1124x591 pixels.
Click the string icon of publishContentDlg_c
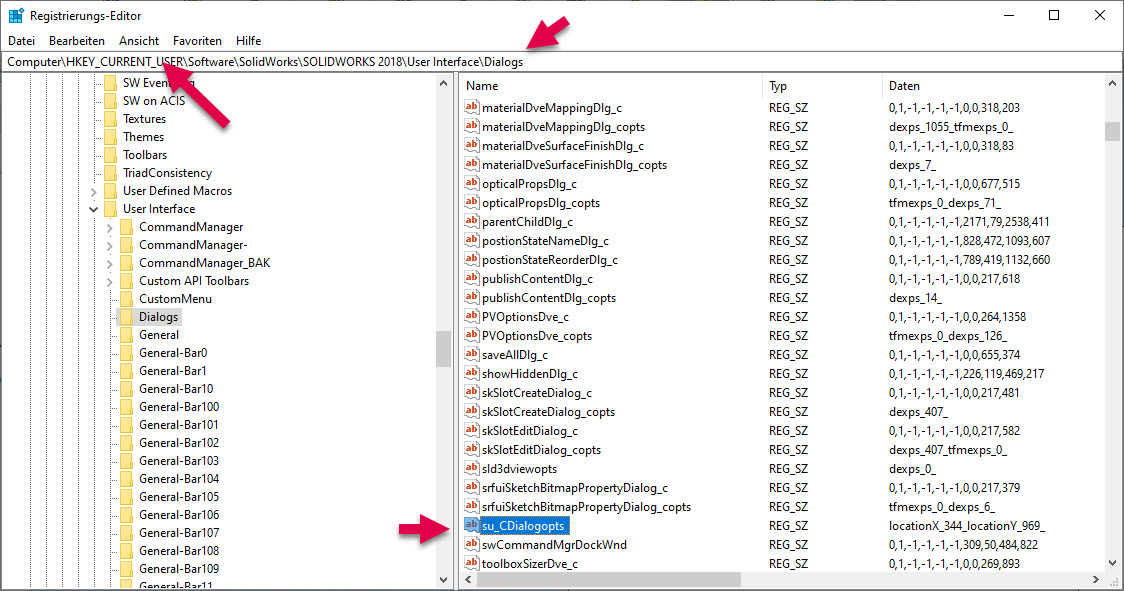pos(471,278)
